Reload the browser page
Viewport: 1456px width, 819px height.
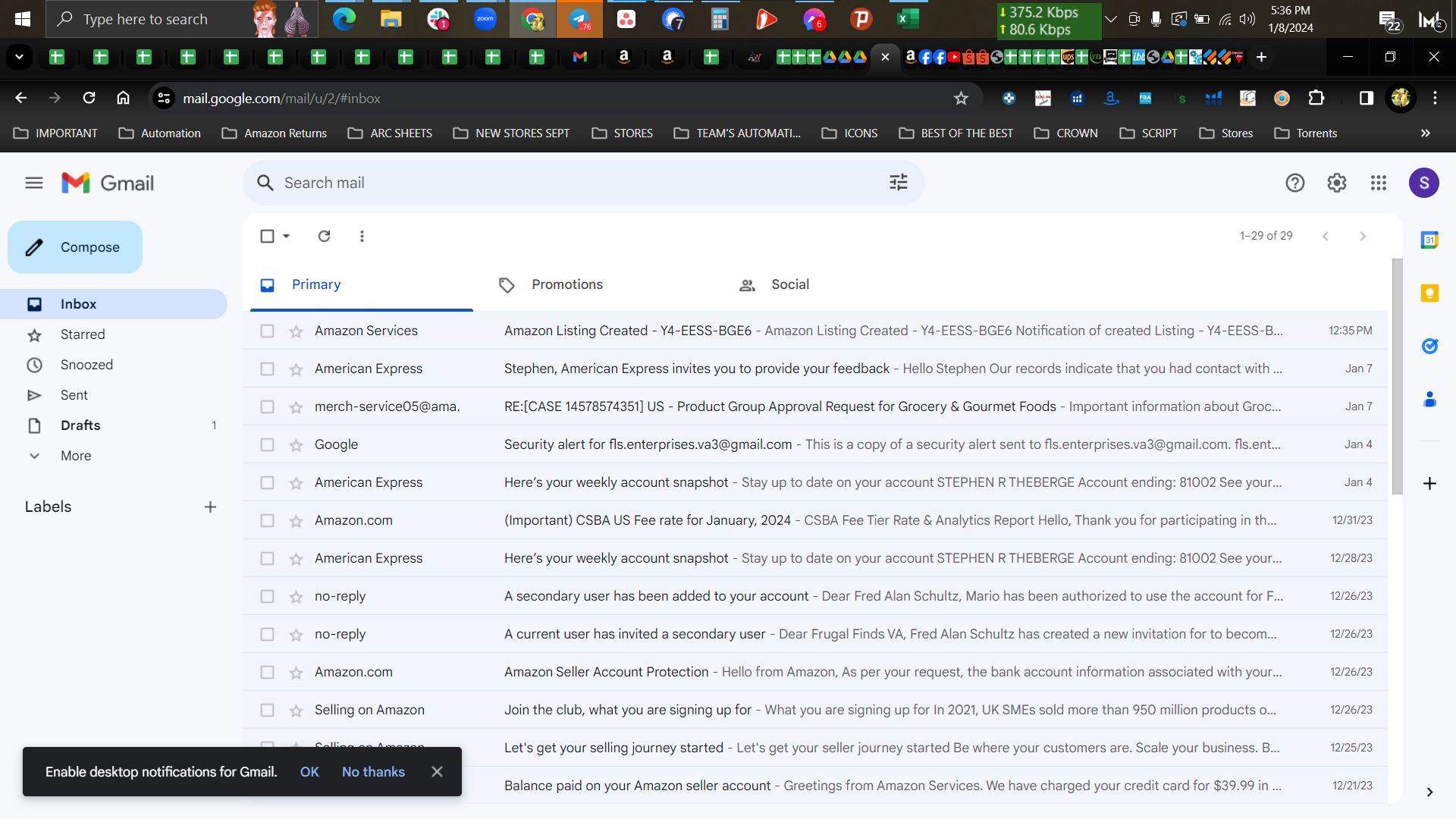[x=89, y=98]
